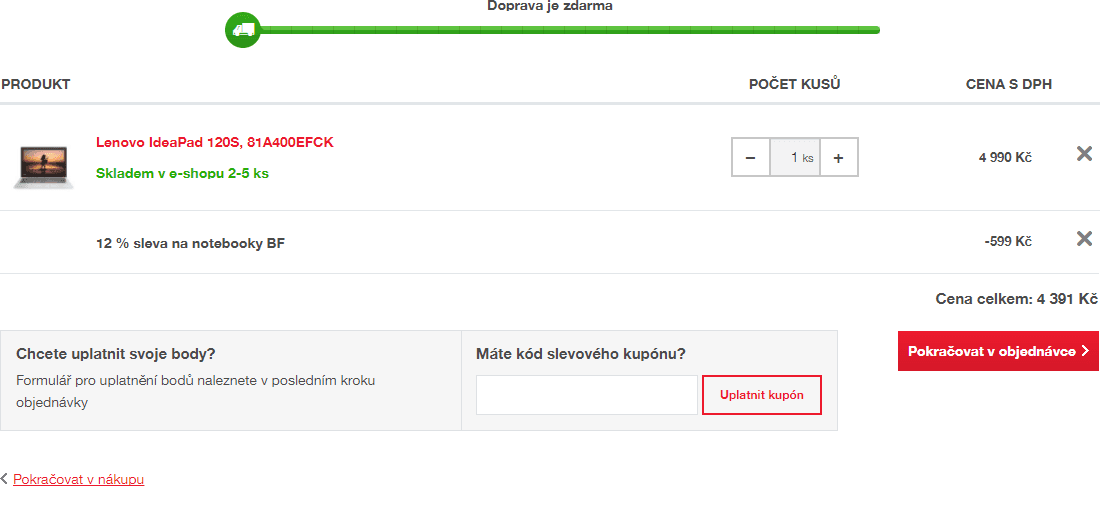Click the -599 Kč discount amount
1103x508 pixels.
pos(1008,241)
